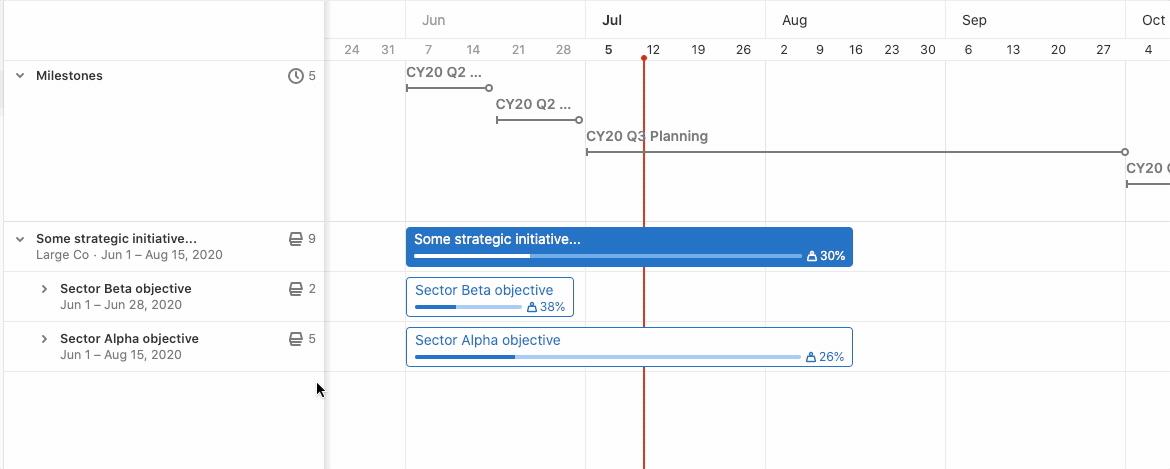Viewport: 1170px width, 469px height.
Task: Collapse Some strategic initiative row
Action: (x=20, y=239)
